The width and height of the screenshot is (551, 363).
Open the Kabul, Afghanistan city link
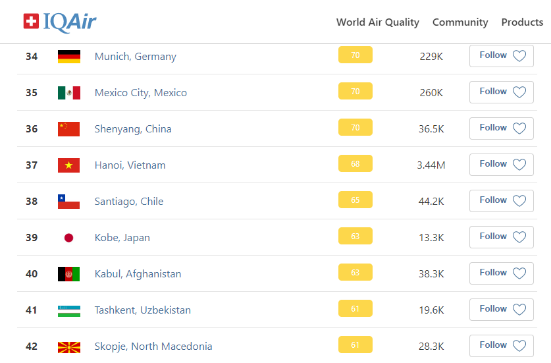coord(138,274)
